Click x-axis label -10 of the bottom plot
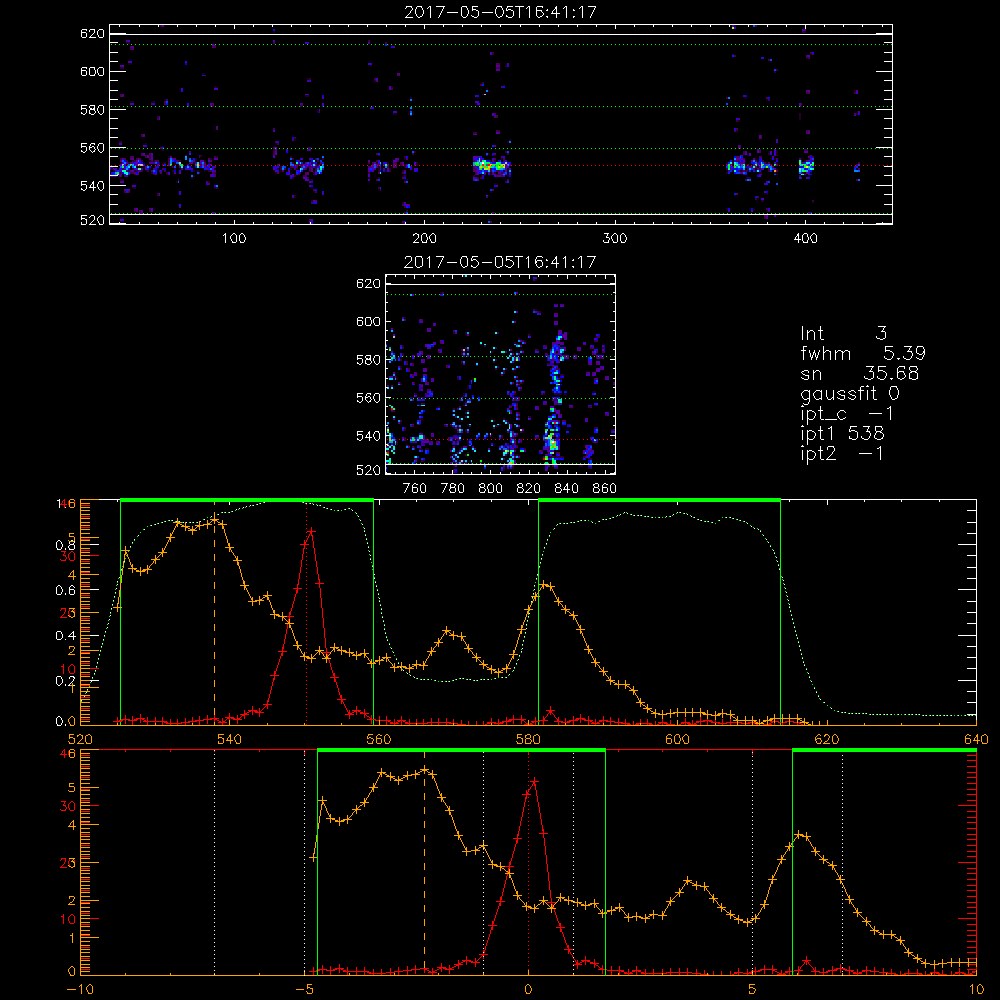The height and width of the screenshot is (1000, 1000). point(80,990)
